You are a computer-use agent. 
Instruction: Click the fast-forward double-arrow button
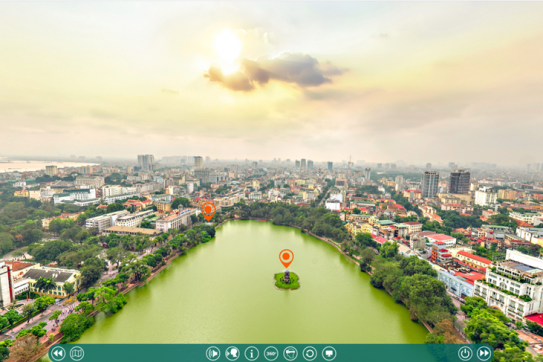tap(484, 354)
